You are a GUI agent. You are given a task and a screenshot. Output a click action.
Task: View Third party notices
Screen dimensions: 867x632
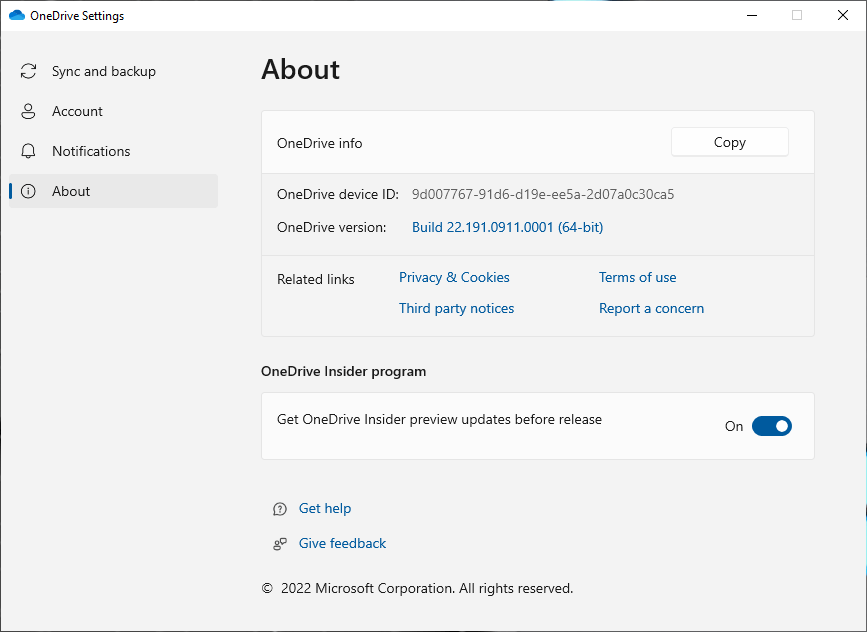pos(456,308)
